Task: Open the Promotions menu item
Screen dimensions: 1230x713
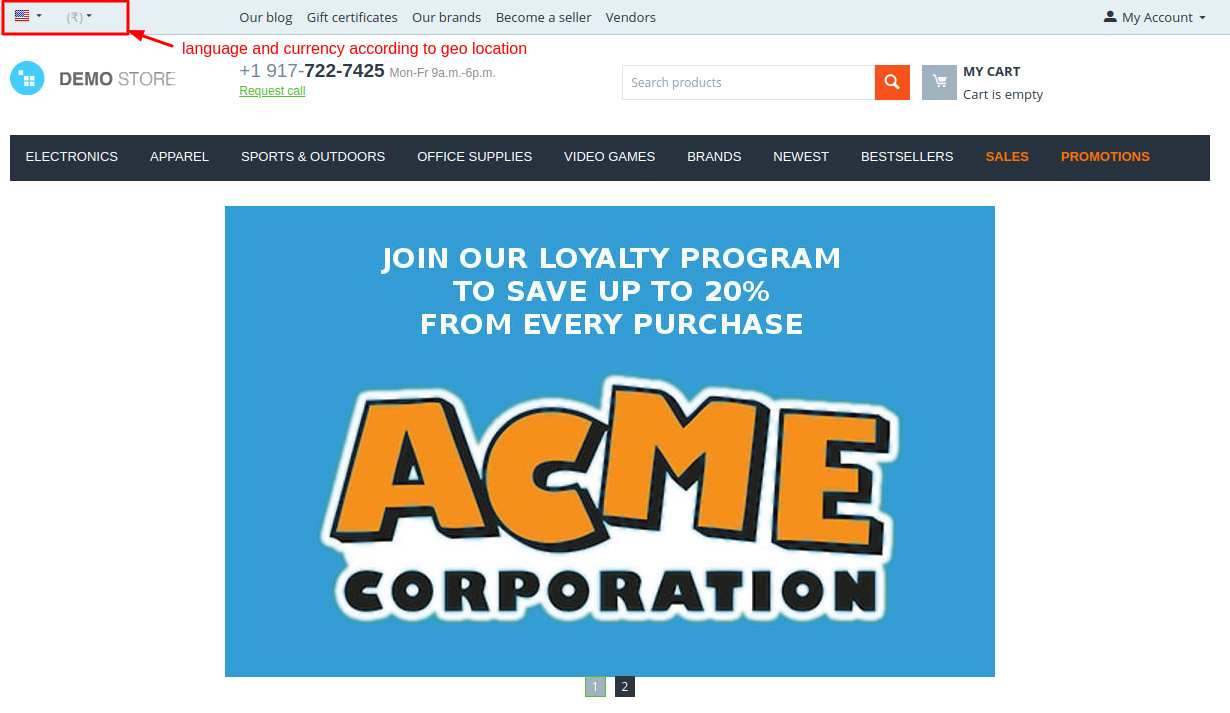Action: click(x=1105, y=157)
